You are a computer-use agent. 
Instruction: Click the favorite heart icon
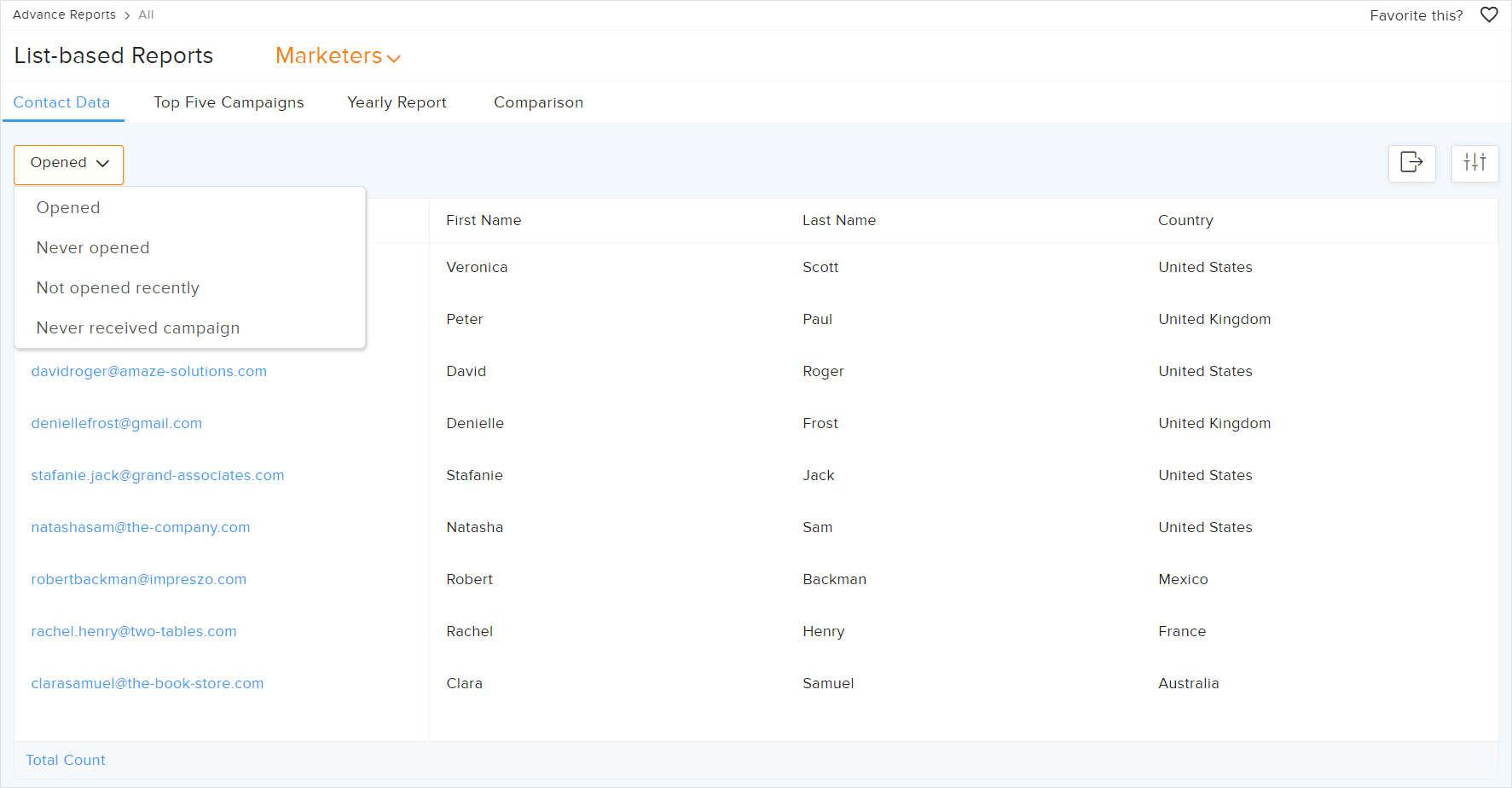click(1488, 15)
